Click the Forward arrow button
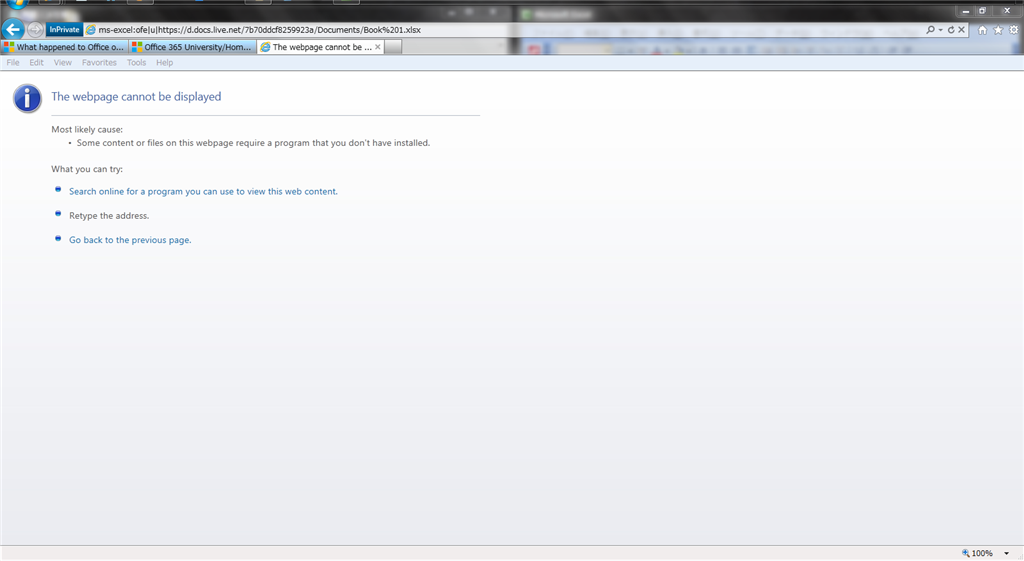1024x561 pixels. tap(35, 29)
